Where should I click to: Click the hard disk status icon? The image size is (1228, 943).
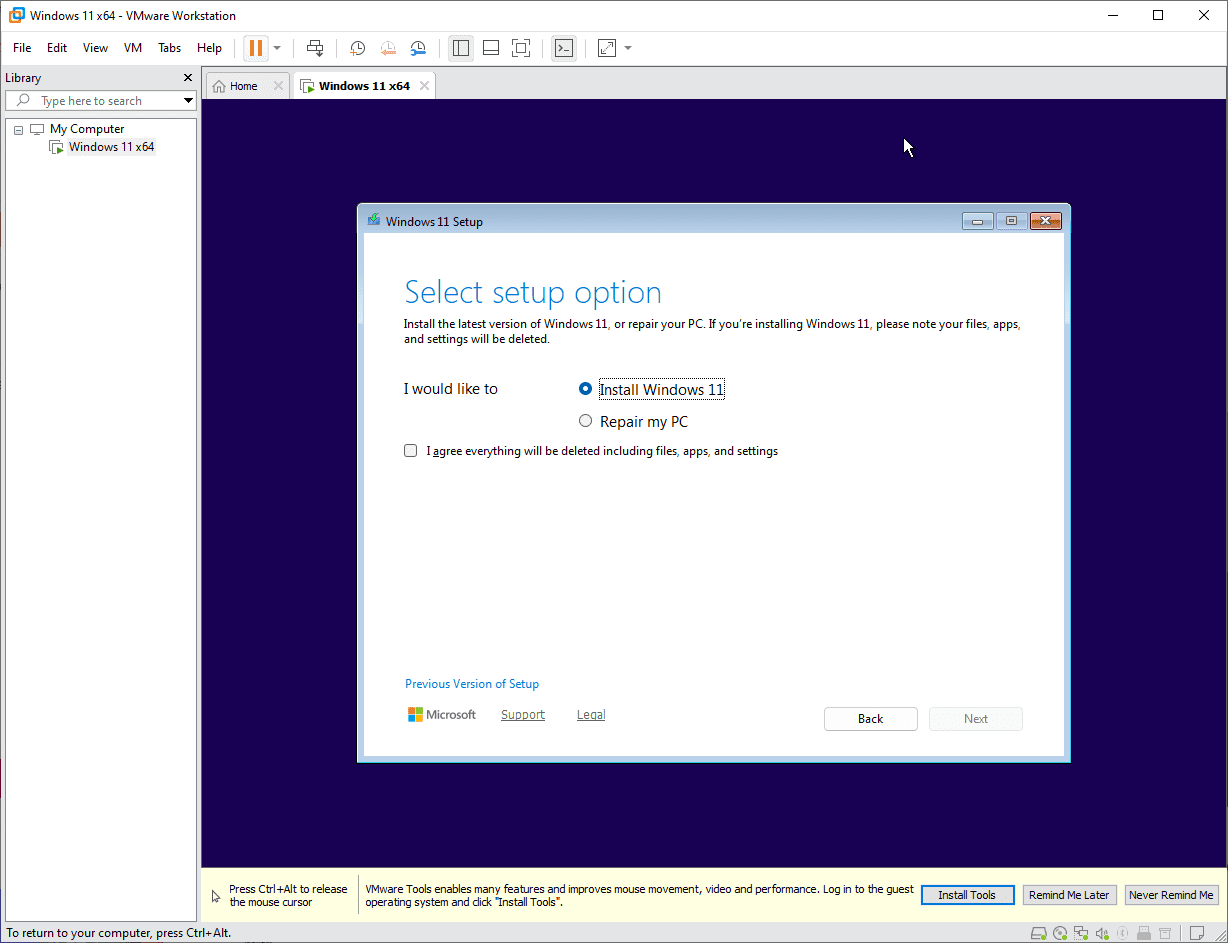(x=1038, y=933)
